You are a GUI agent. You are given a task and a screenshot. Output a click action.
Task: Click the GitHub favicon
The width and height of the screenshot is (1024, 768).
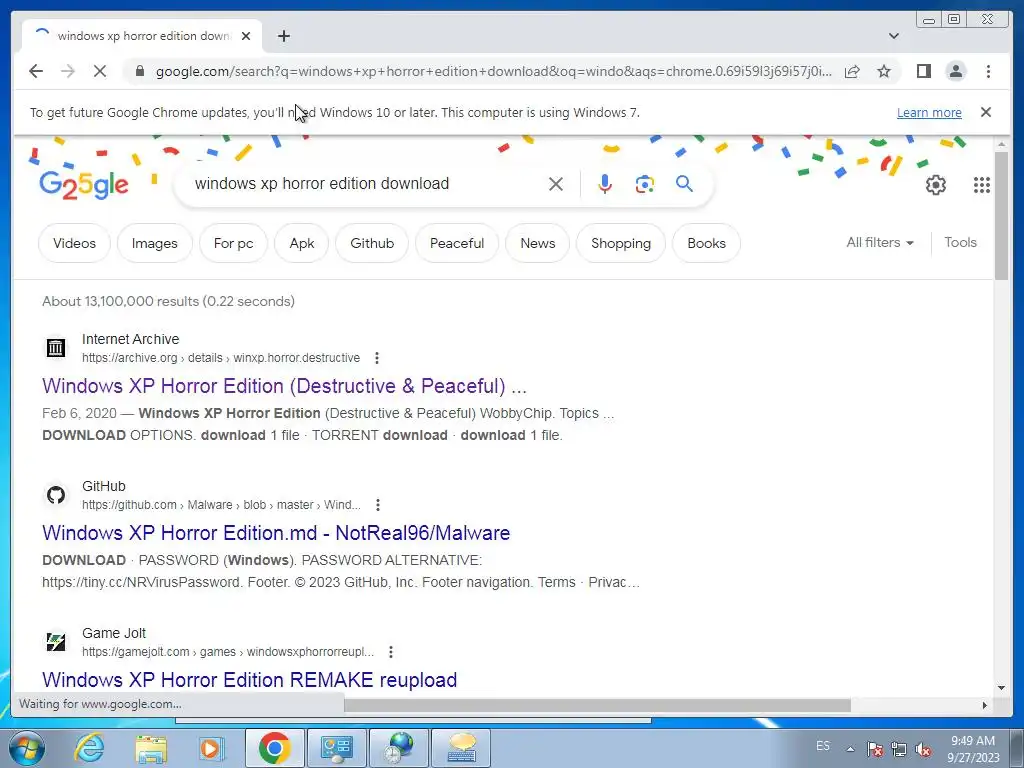(56, 494)
